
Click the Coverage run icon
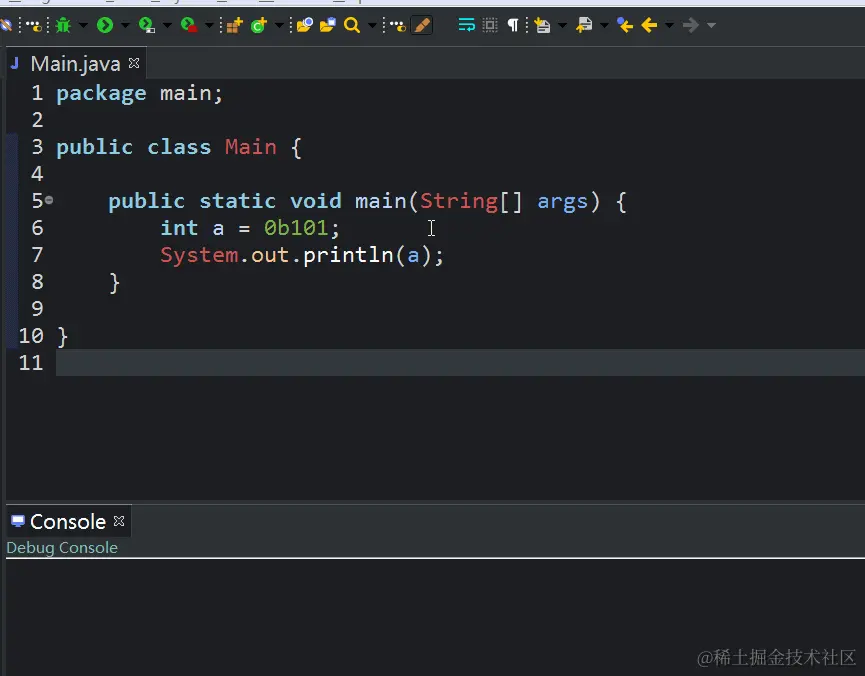tap(146, 25)
